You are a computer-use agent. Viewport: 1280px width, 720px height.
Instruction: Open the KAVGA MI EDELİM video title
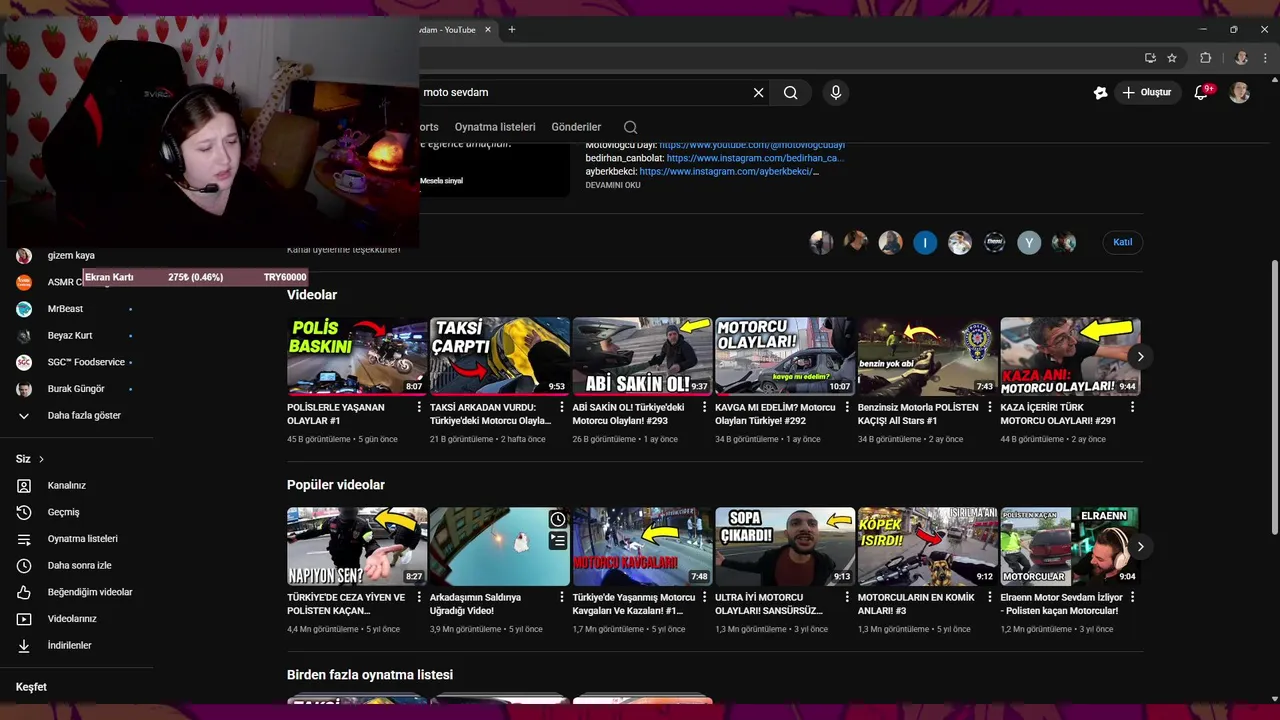tap(775, 414)
